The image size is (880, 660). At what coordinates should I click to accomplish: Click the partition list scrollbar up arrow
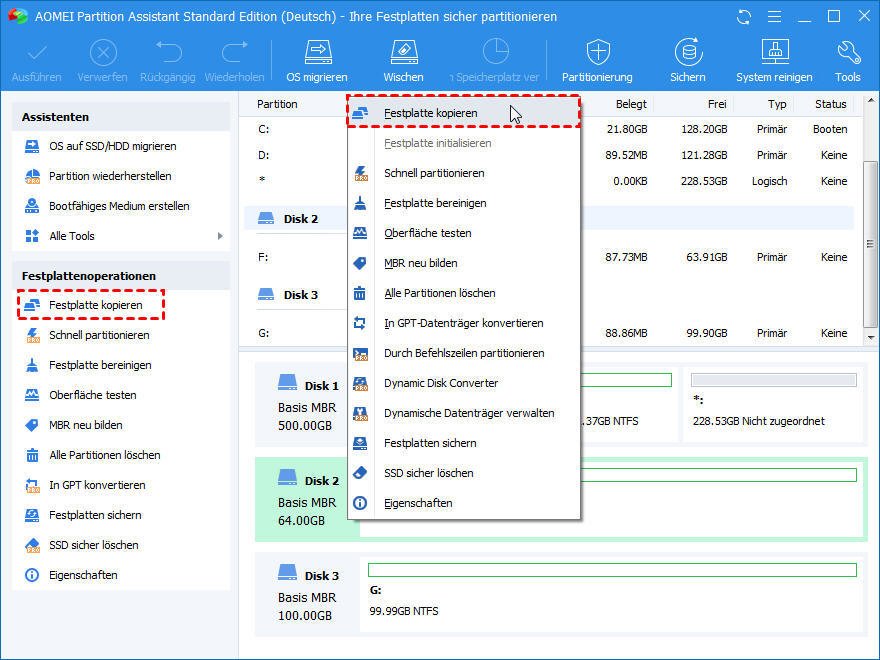pos(870,100)
